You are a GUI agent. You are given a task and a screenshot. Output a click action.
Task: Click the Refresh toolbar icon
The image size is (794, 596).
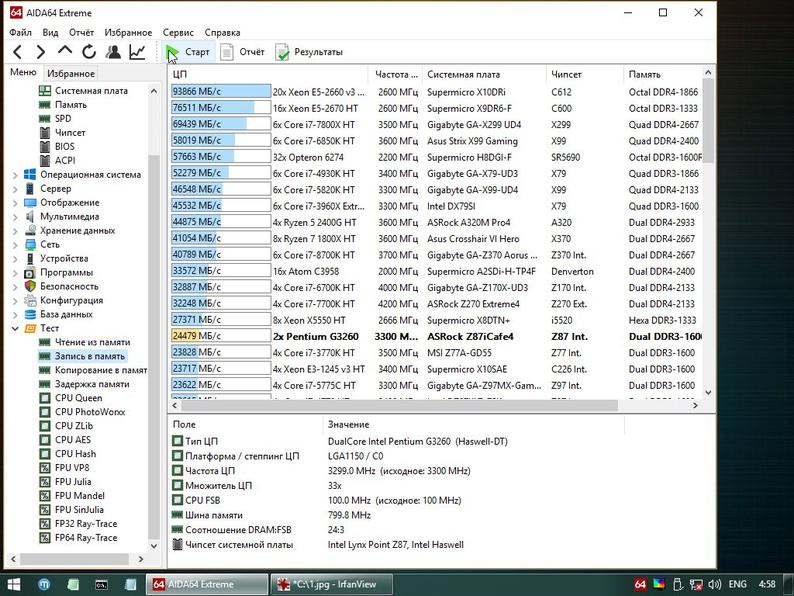coord(89,52)
